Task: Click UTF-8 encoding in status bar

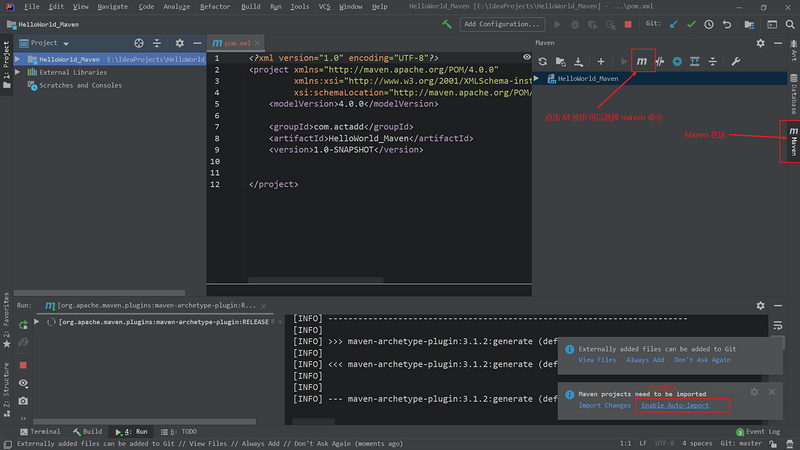Action: 663,443
